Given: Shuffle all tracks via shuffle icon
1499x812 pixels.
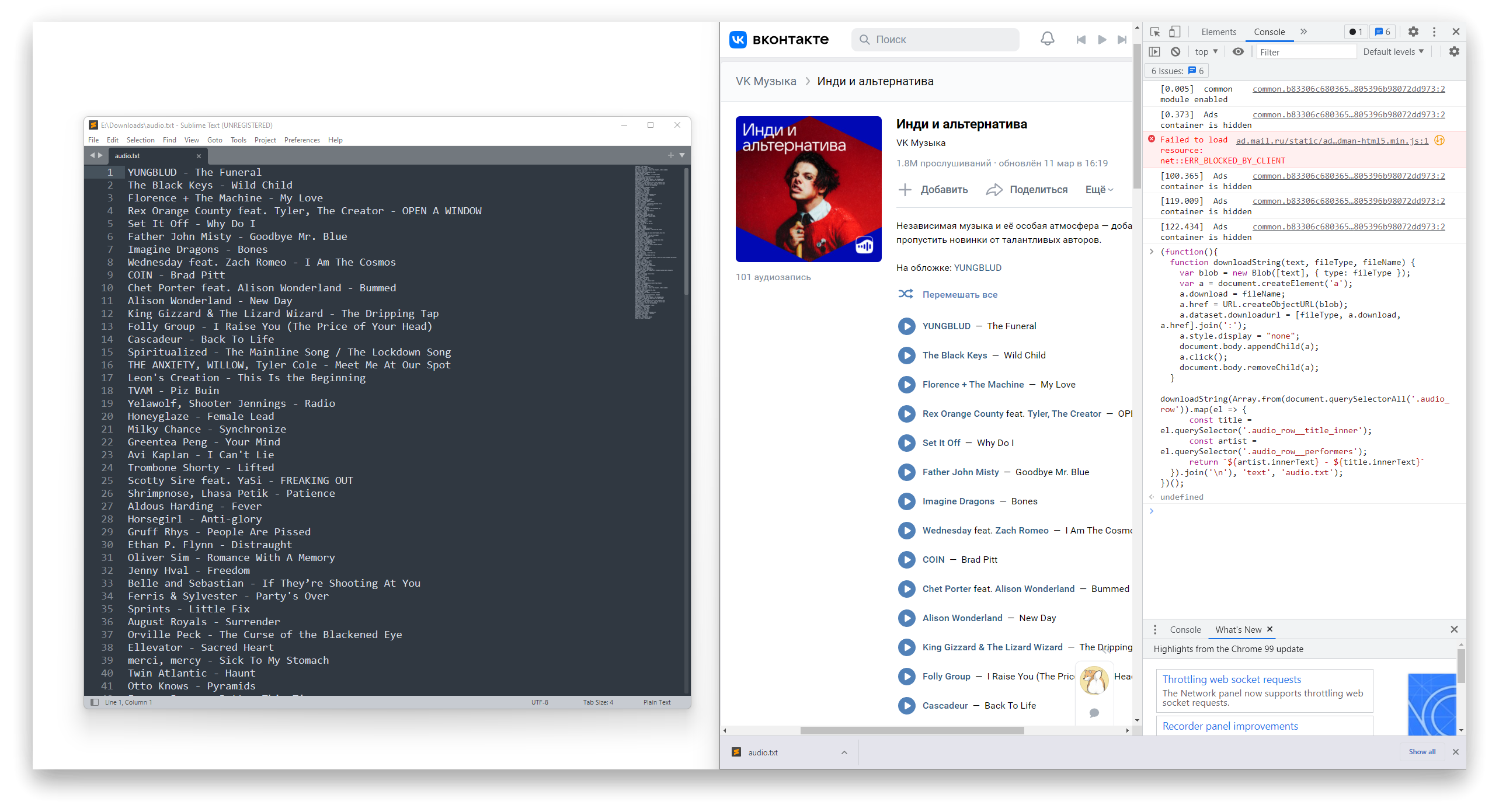Looking at the screenshot, I should click(x=906, y=294).
